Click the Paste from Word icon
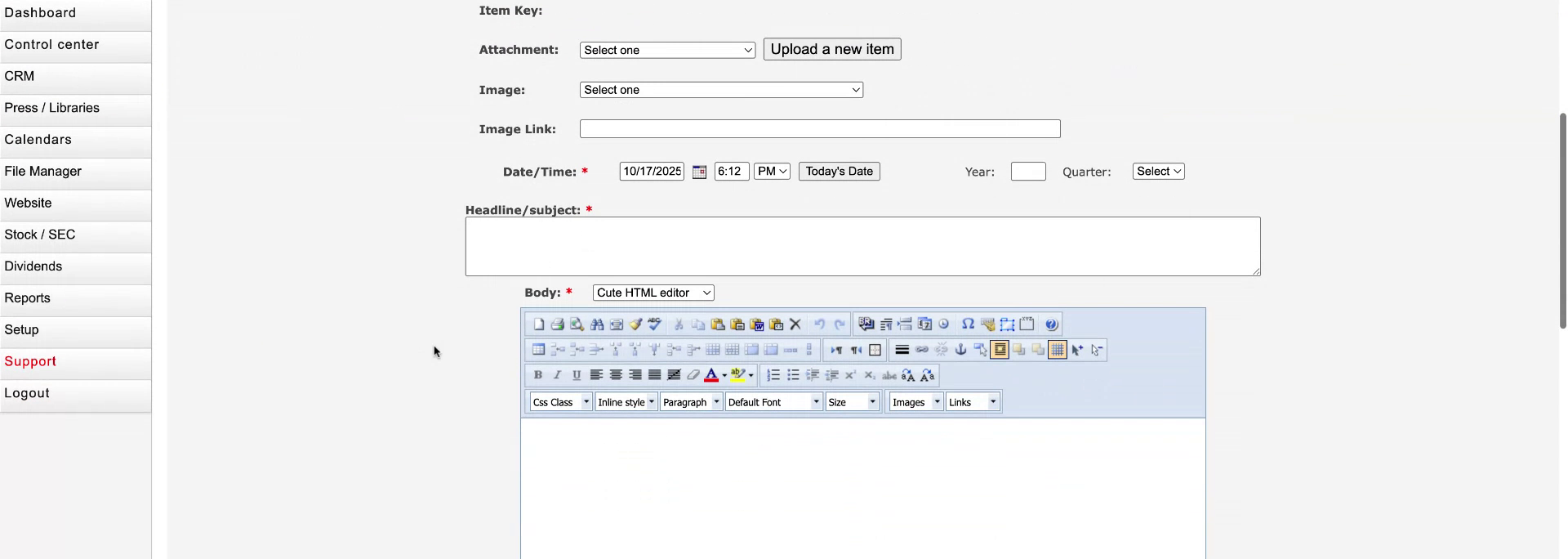The width and height of the screenshot is (1568, 559). click(x=757, y=324)
